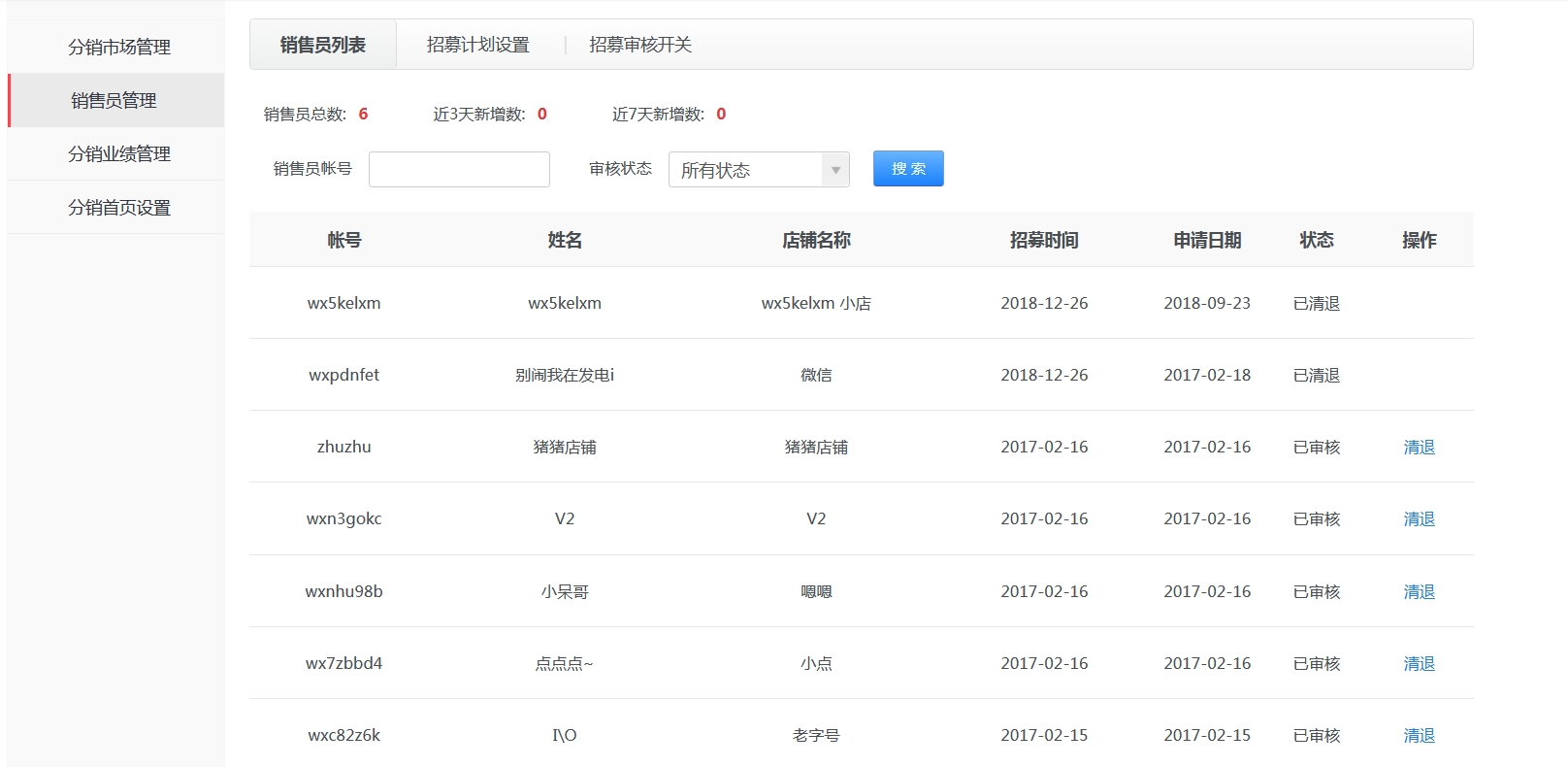1568x767 pixels.
Task: Click 已清退 status in wxpdnfet row
Action: (1317, 375)
